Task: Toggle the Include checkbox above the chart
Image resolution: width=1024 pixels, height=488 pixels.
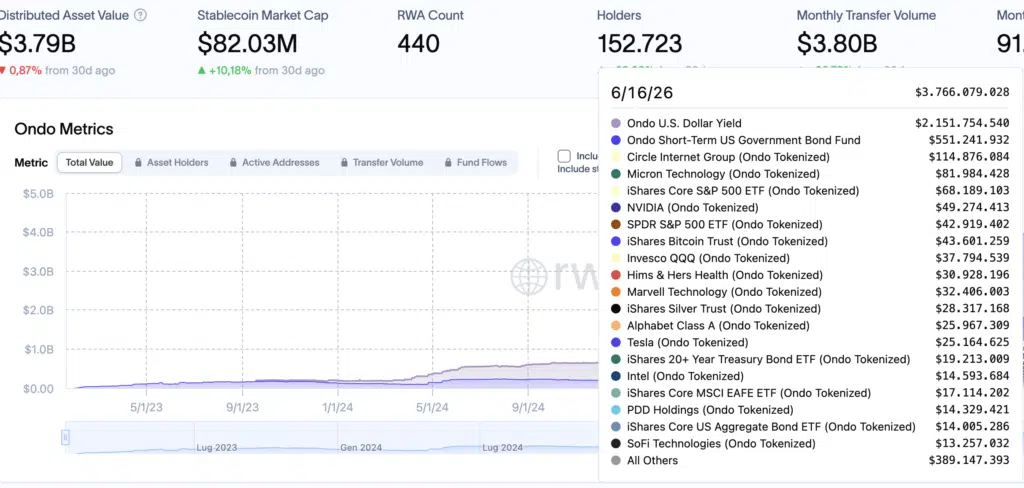Action: tap(564, 156)
